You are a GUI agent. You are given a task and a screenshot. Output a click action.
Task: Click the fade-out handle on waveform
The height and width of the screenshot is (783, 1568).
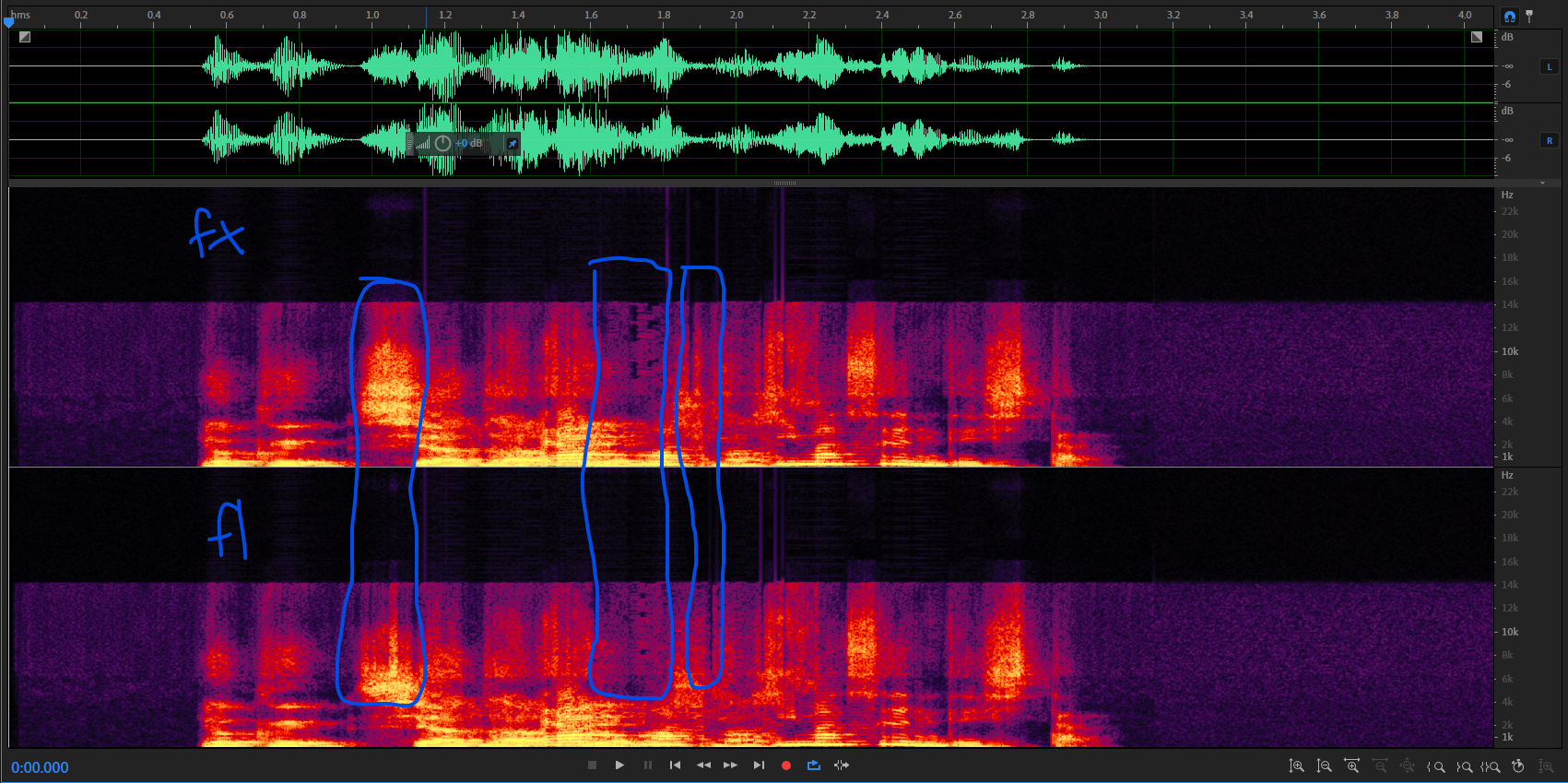pyautogui.click(x=1477, y=37)
